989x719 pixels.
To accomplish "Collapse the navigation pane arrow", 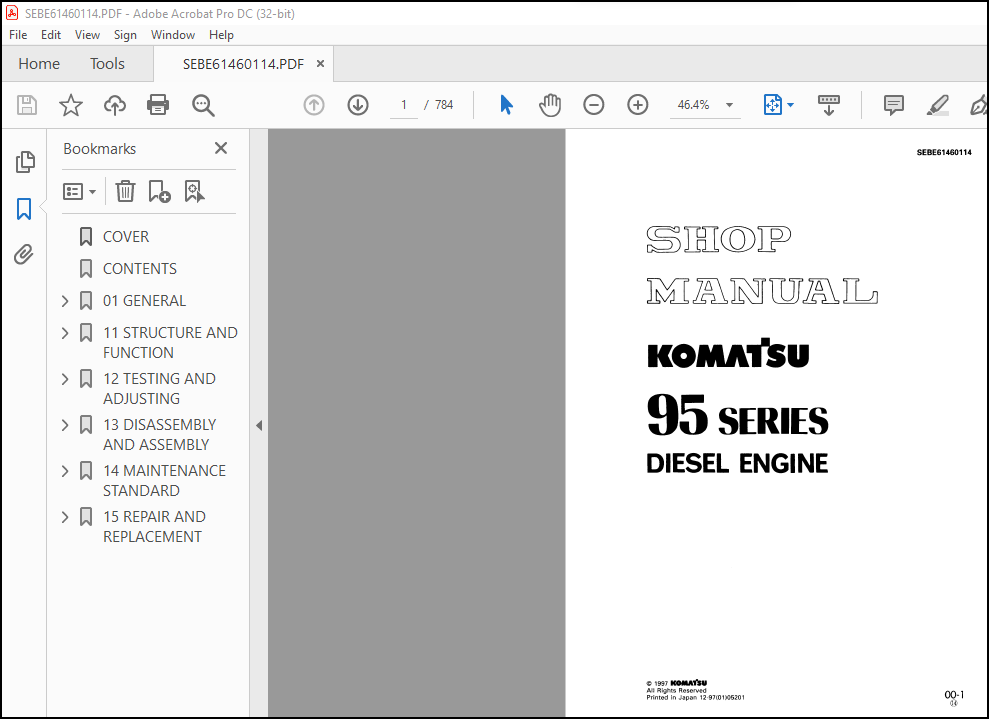I will click(259, 425).
